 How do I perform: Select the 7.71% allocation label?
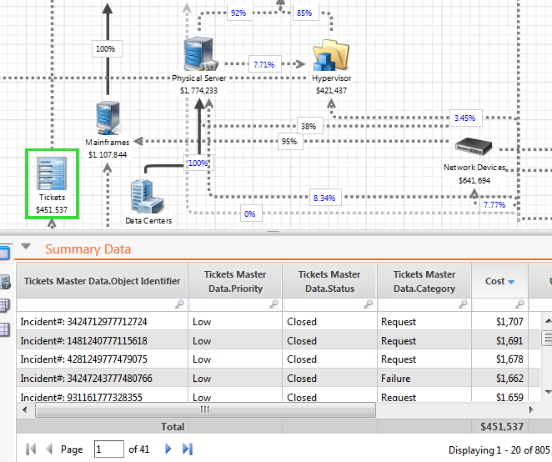tap(264, 64)
